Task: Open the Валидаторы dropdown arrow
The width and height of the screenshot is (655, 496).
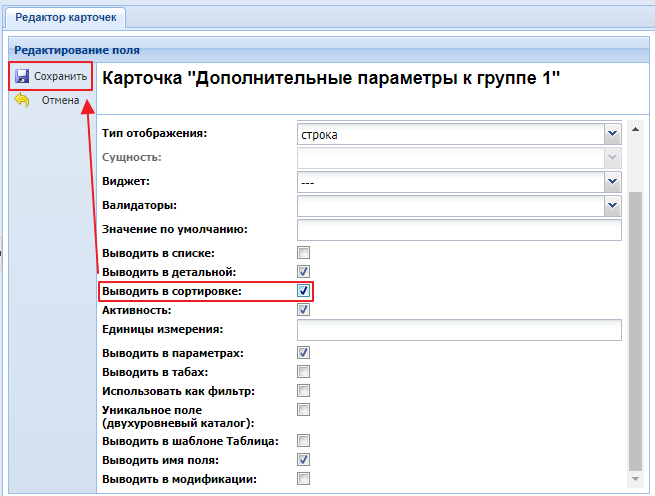Action: (x=611, y=206)
